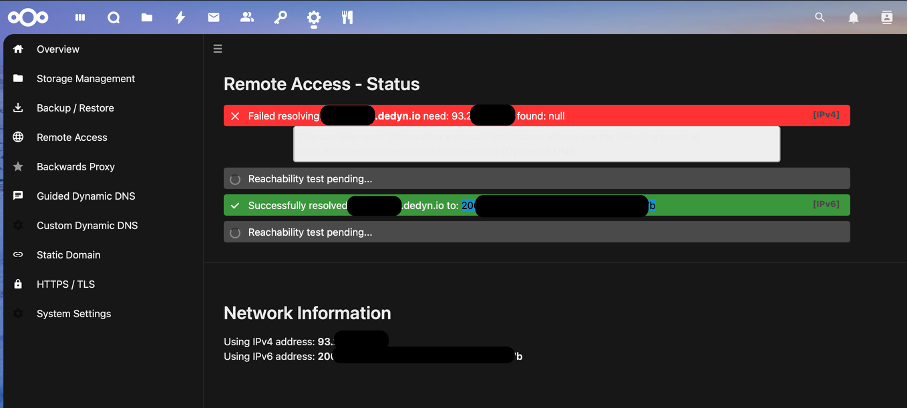Open HTTPS / TLS settings
Image resolution: width=908 pixels, height=408 pixels.
(65, 284)
